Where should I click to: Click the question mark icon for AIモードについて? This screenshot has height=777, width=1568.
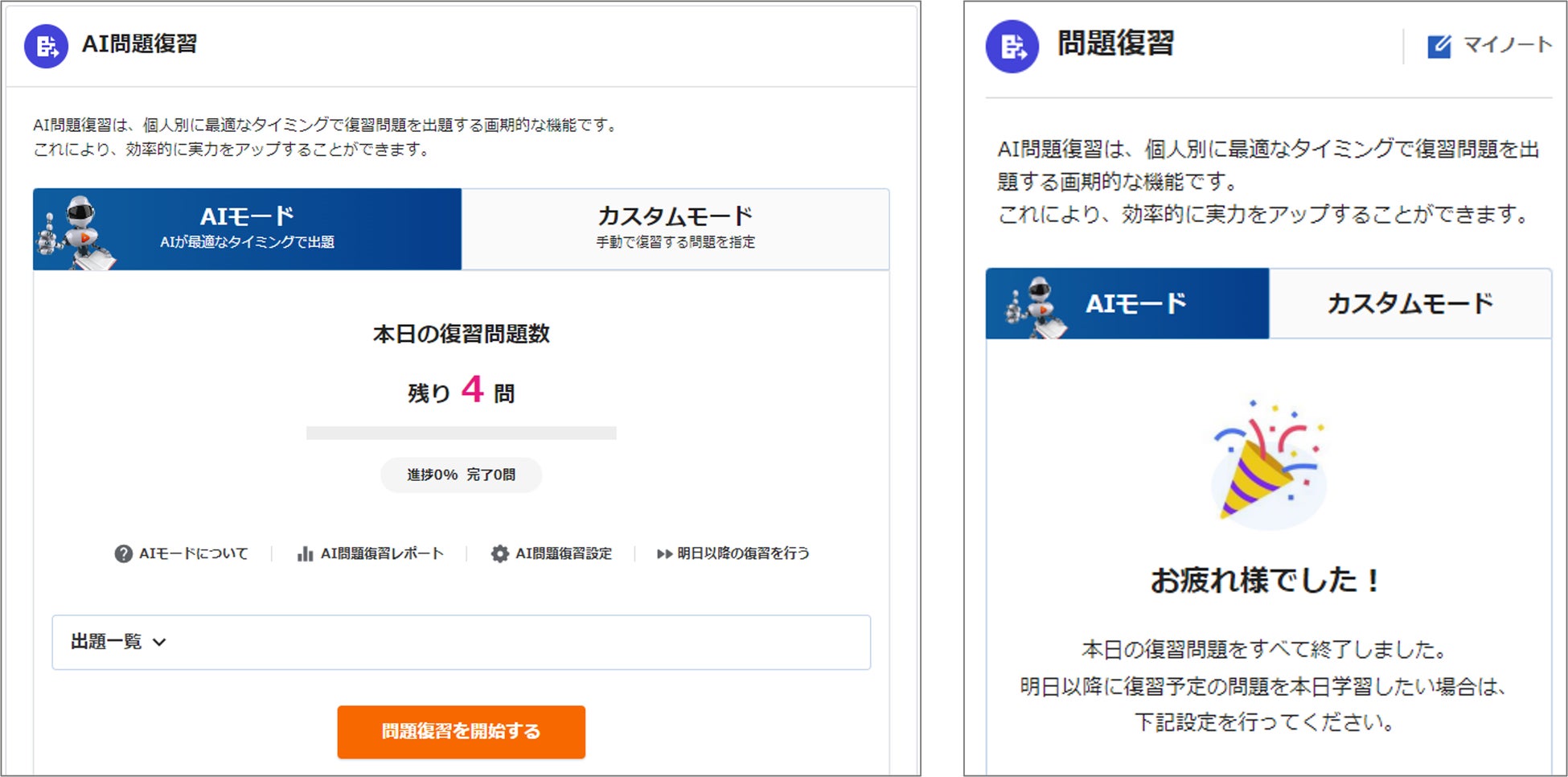(123, 553)
